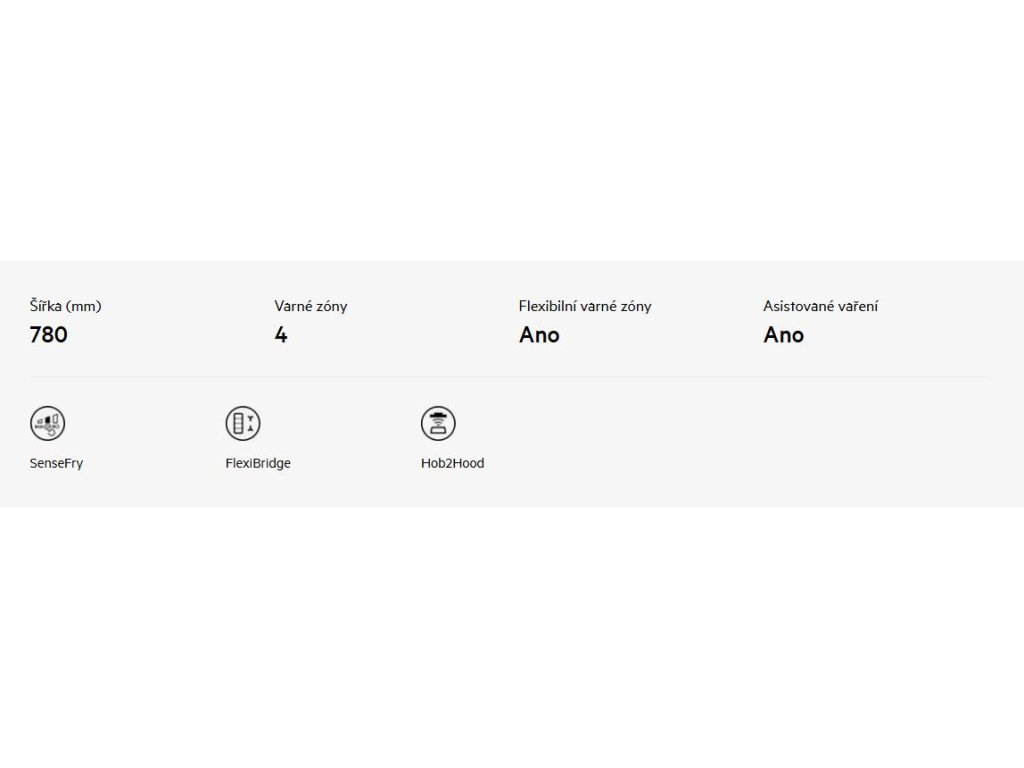Select the SenseFry text label

56,463
